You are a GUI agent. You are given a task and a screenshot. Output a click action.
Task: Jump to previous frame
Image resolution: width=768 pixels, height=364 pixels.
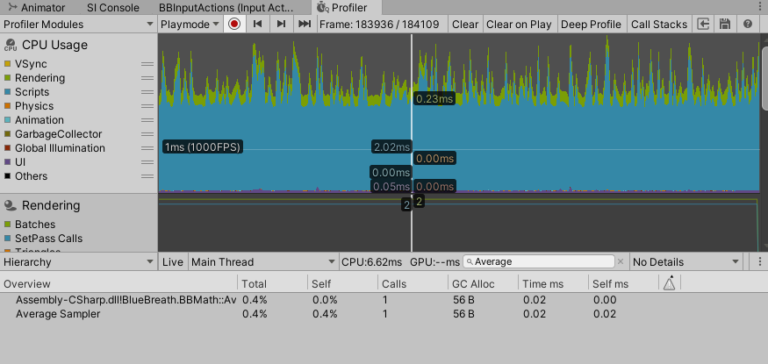pos(258,24)
